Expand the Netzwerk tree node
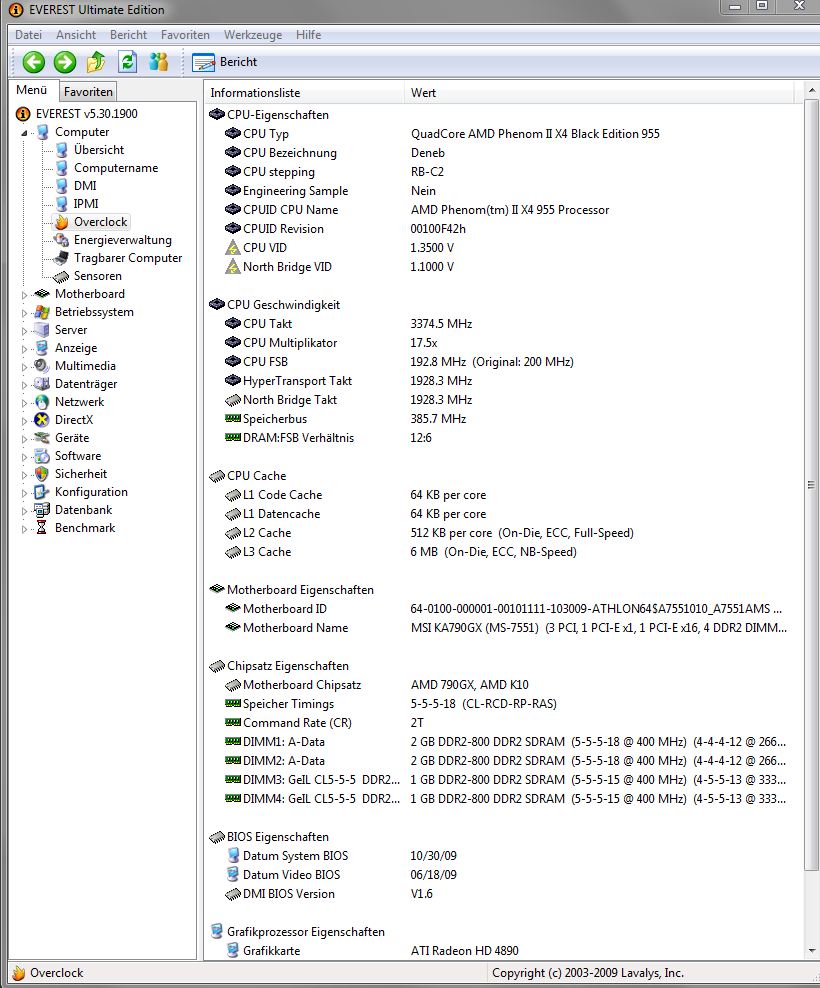Screen dimensions: 820x988 pyautogui.click(x=25, y=403)
